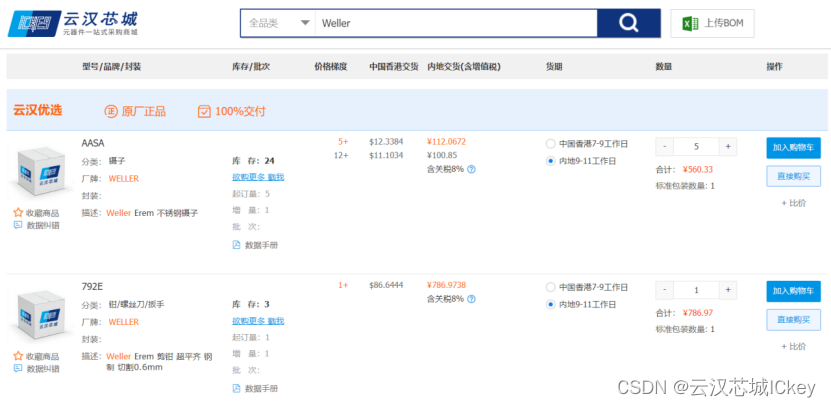Viewport: 831px width, 407px height.
Task: Click the Excel icon on 上传BOM
Action: (689, 23)
